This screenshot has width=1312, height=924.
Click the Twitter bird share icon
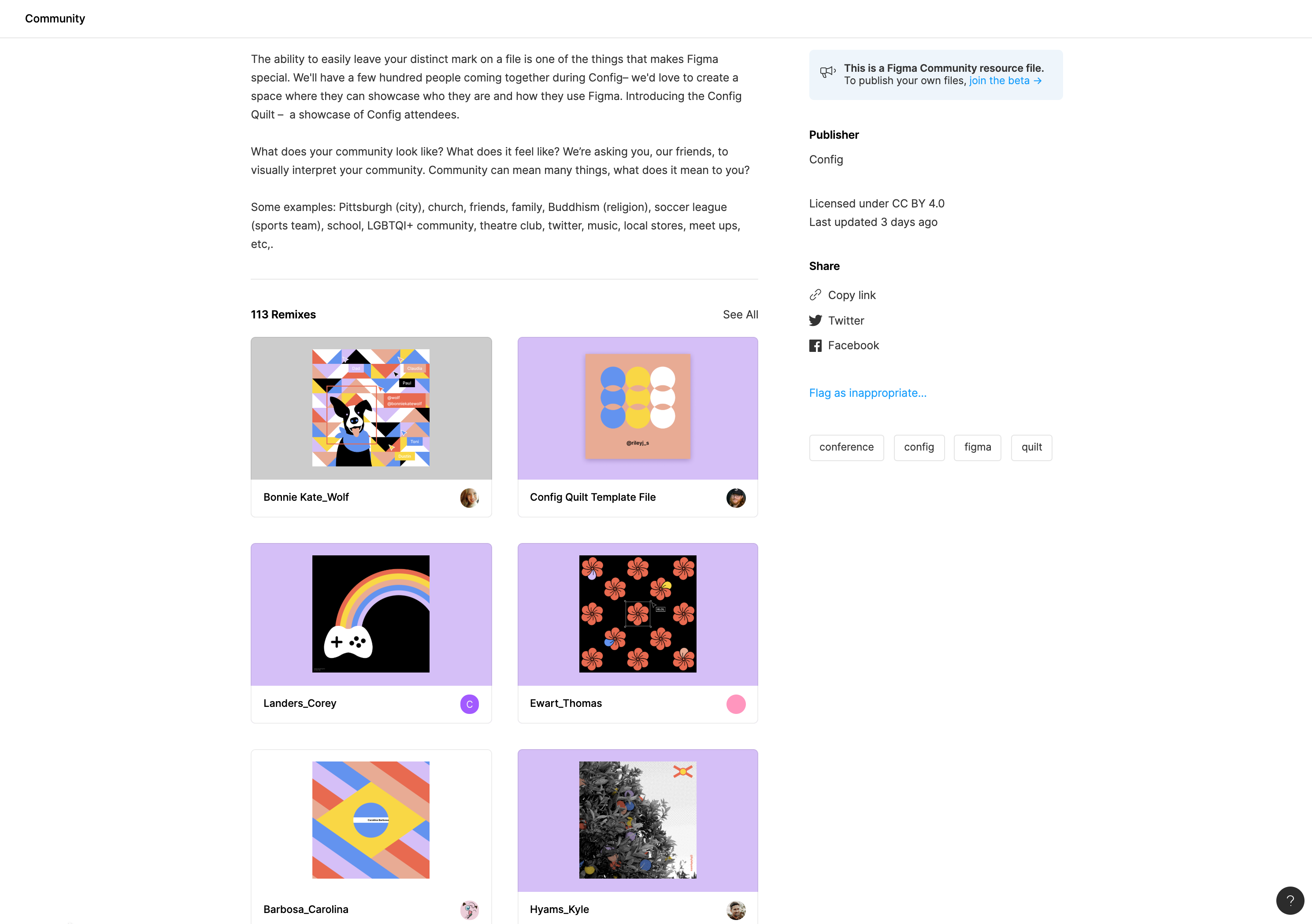(815, 320)
